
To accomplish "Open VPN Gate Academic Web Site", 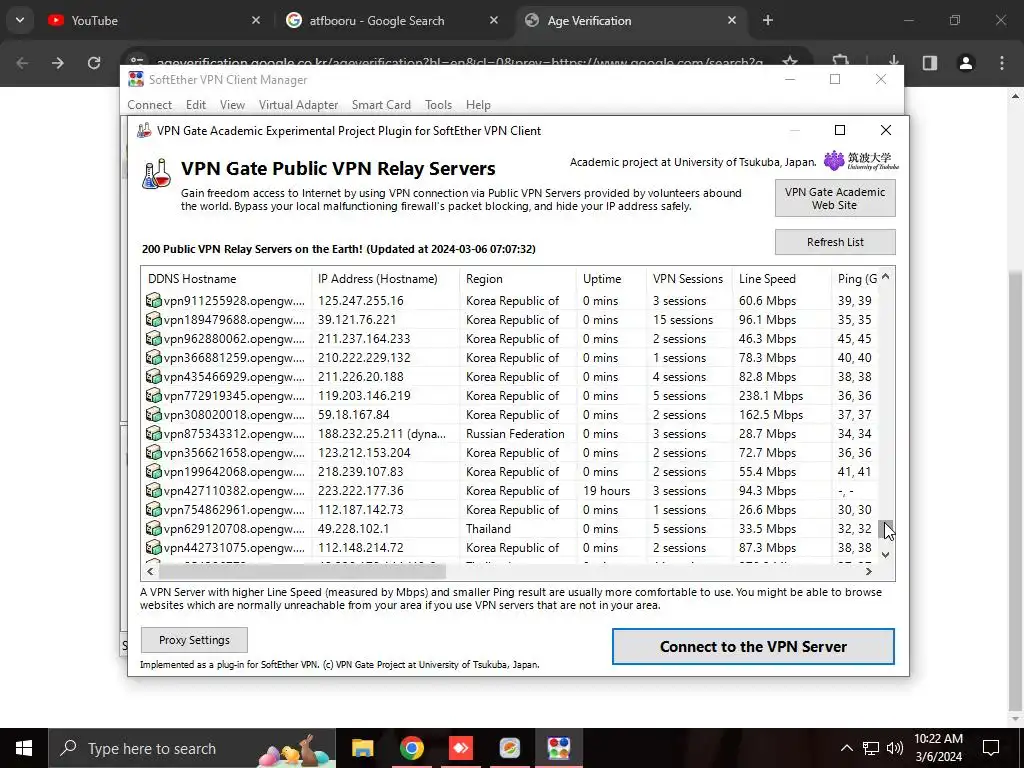I will pyautogui.click(x=835, y=199).
